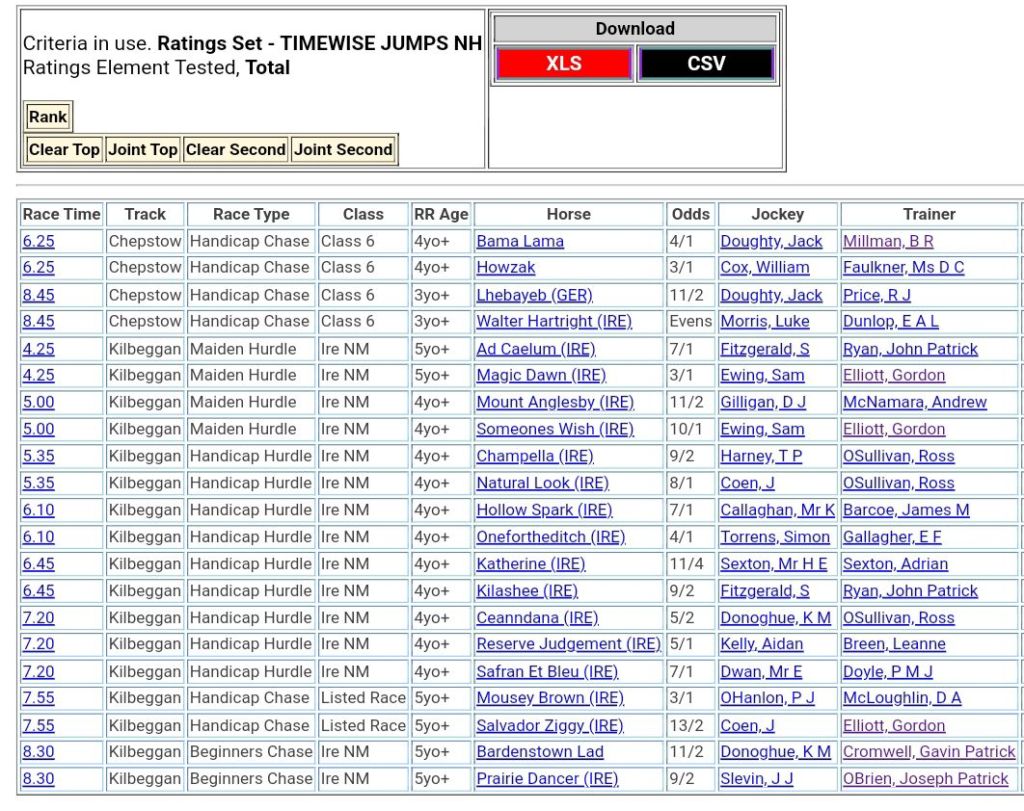This screenshot has height=811, width=1024.
Task: Open Reserve Judgement (IRE) horse page
Action: pos(568,644)
